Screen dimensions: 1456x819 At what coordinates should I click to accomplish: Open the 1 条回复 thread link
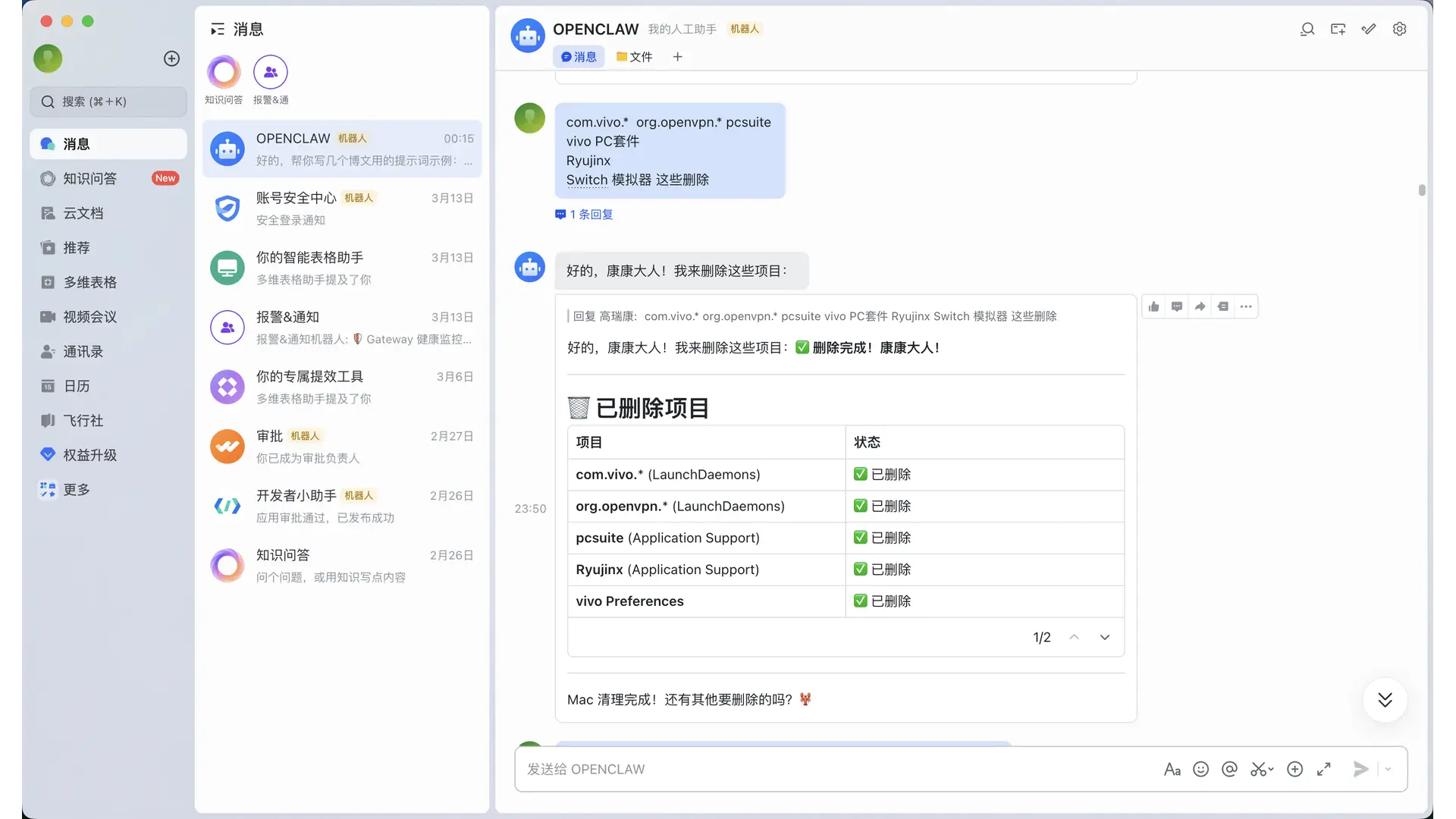[584, 215]
